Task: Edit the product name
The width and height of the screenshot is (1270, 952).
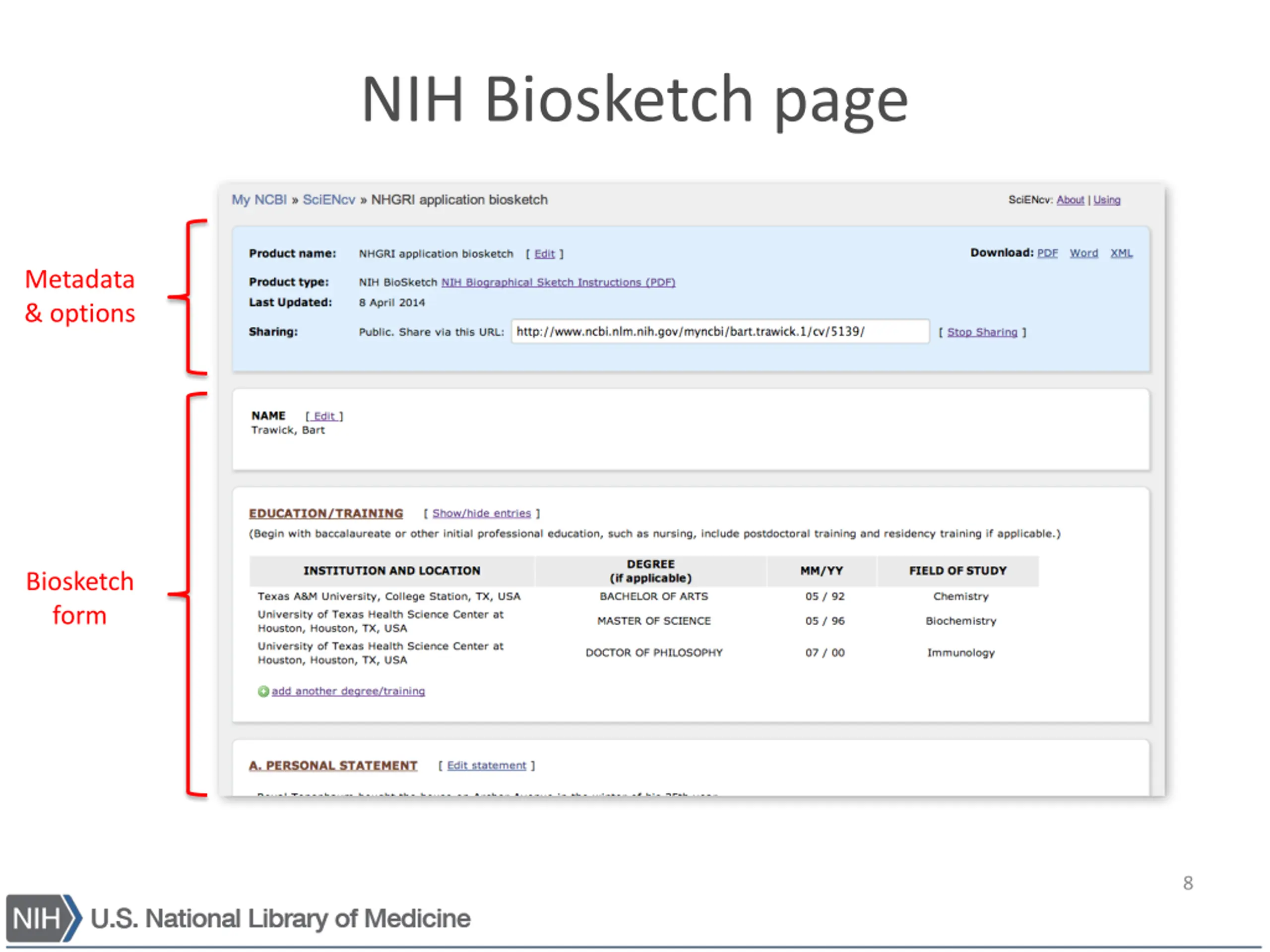Action: [544, 254]
